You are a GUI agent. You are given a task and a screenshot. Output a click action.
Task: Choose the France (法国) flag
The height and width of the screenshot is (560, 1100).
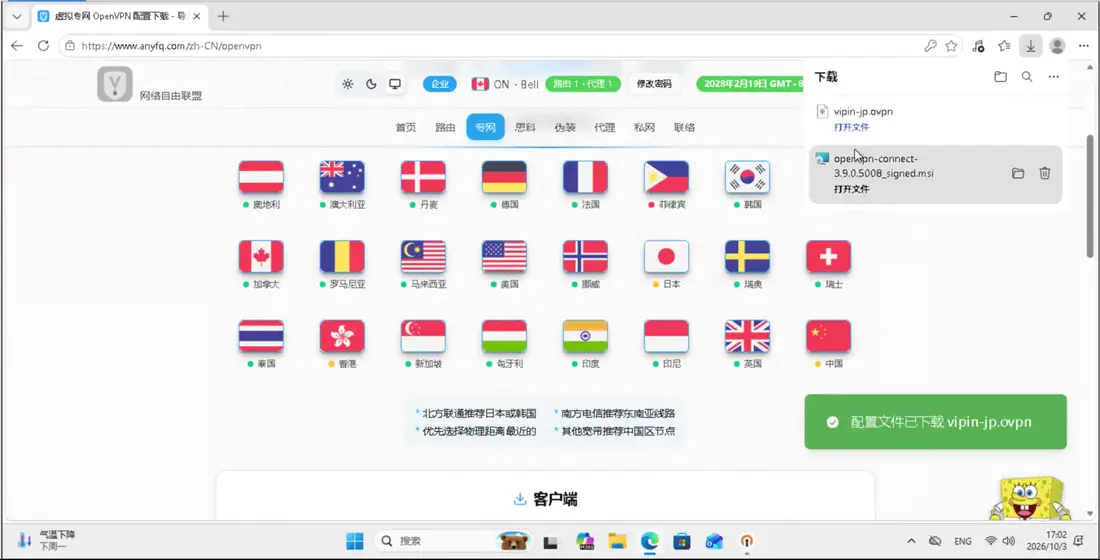coord(585,177)
